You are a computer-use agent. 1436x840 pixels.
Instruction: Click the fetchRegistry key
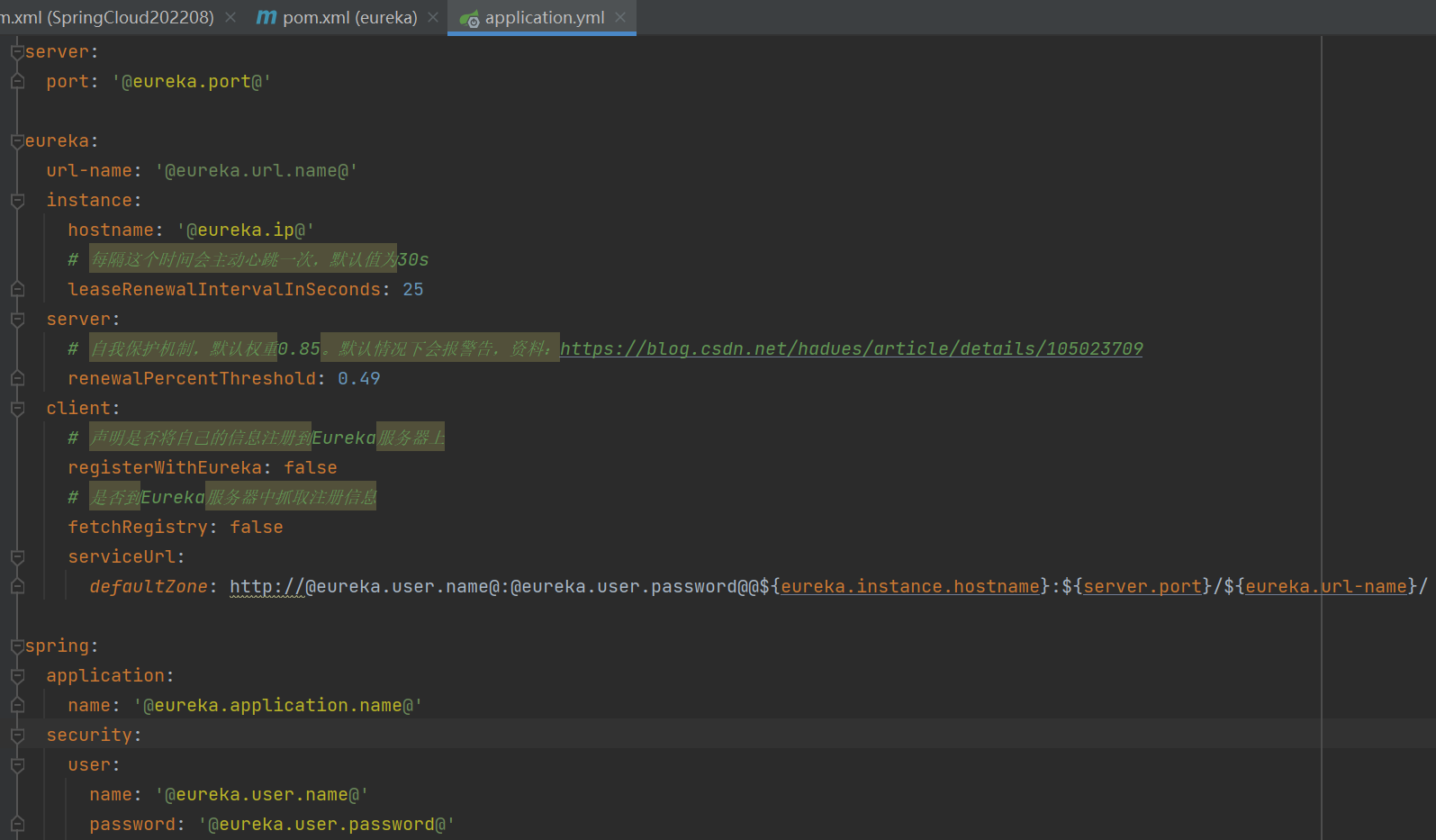click(138, 527)
